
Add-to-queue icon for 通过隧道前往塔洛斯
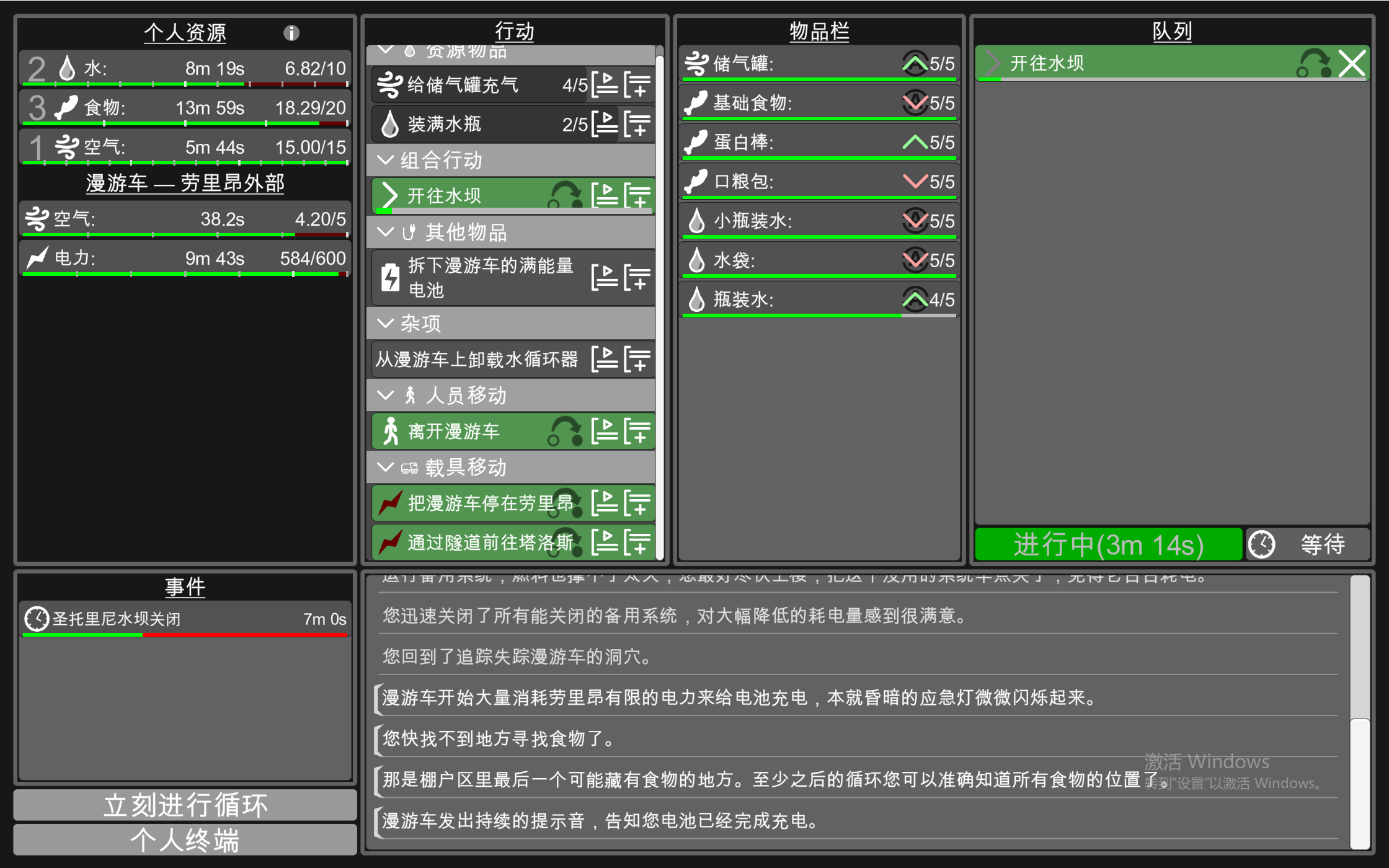click(637, 542)
